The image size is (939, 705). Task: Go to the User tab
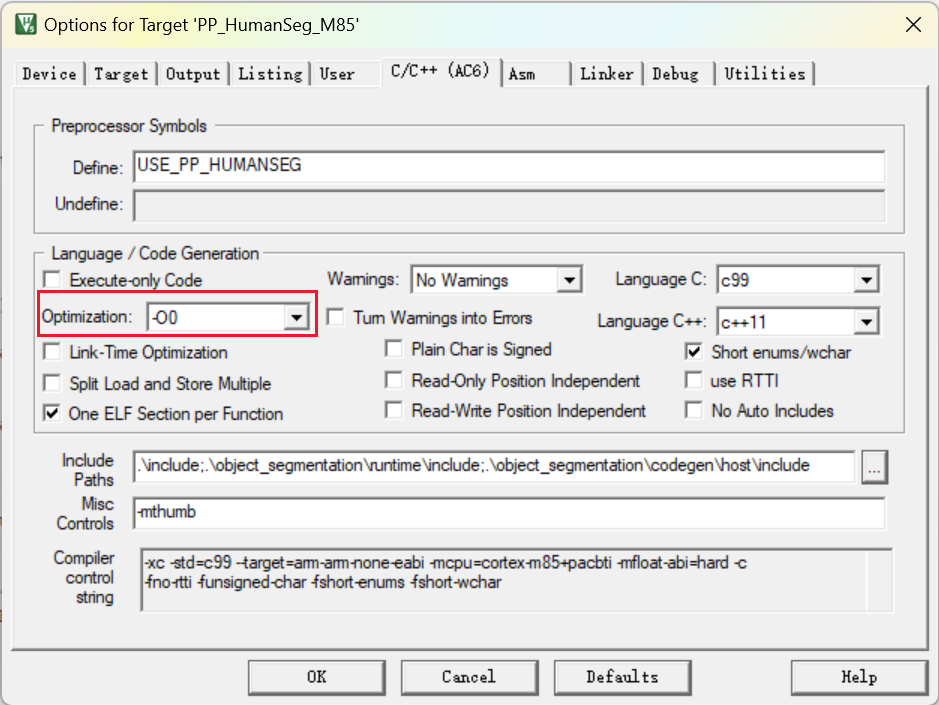click(337, 74)
